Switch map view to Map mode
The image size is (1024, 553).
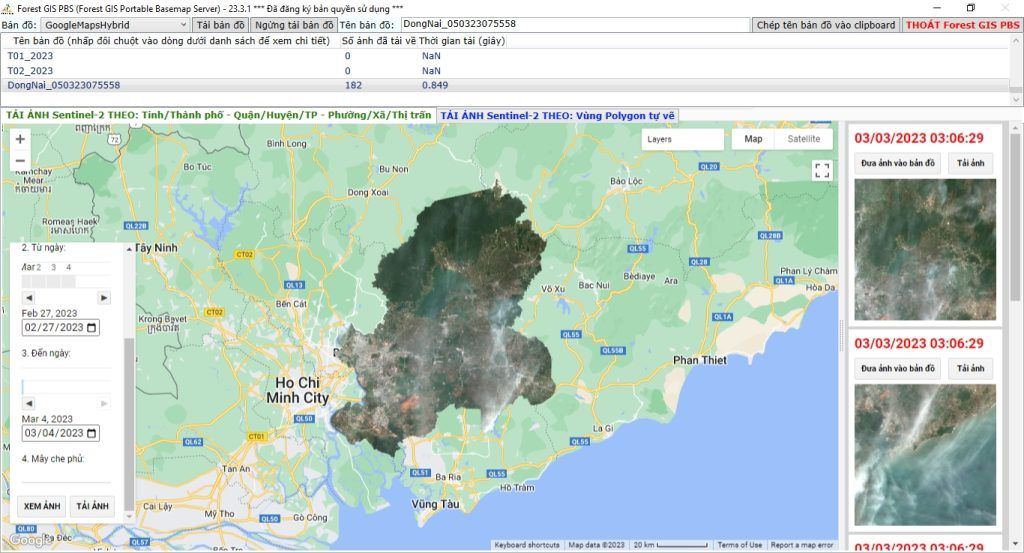tap(753, 139)
